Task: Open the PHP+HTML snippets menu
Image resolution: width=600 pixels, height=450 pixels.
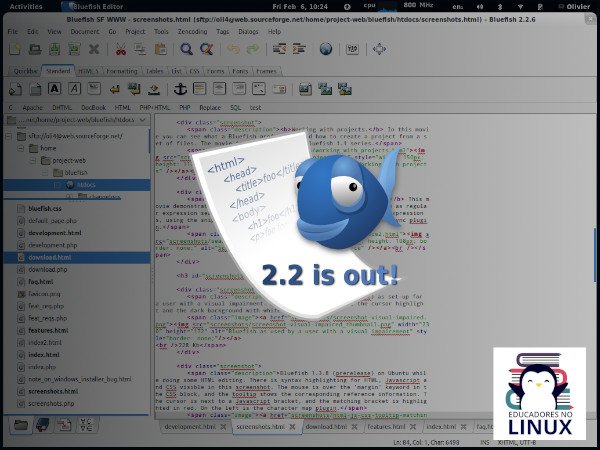Action: [x=154, y=108]
